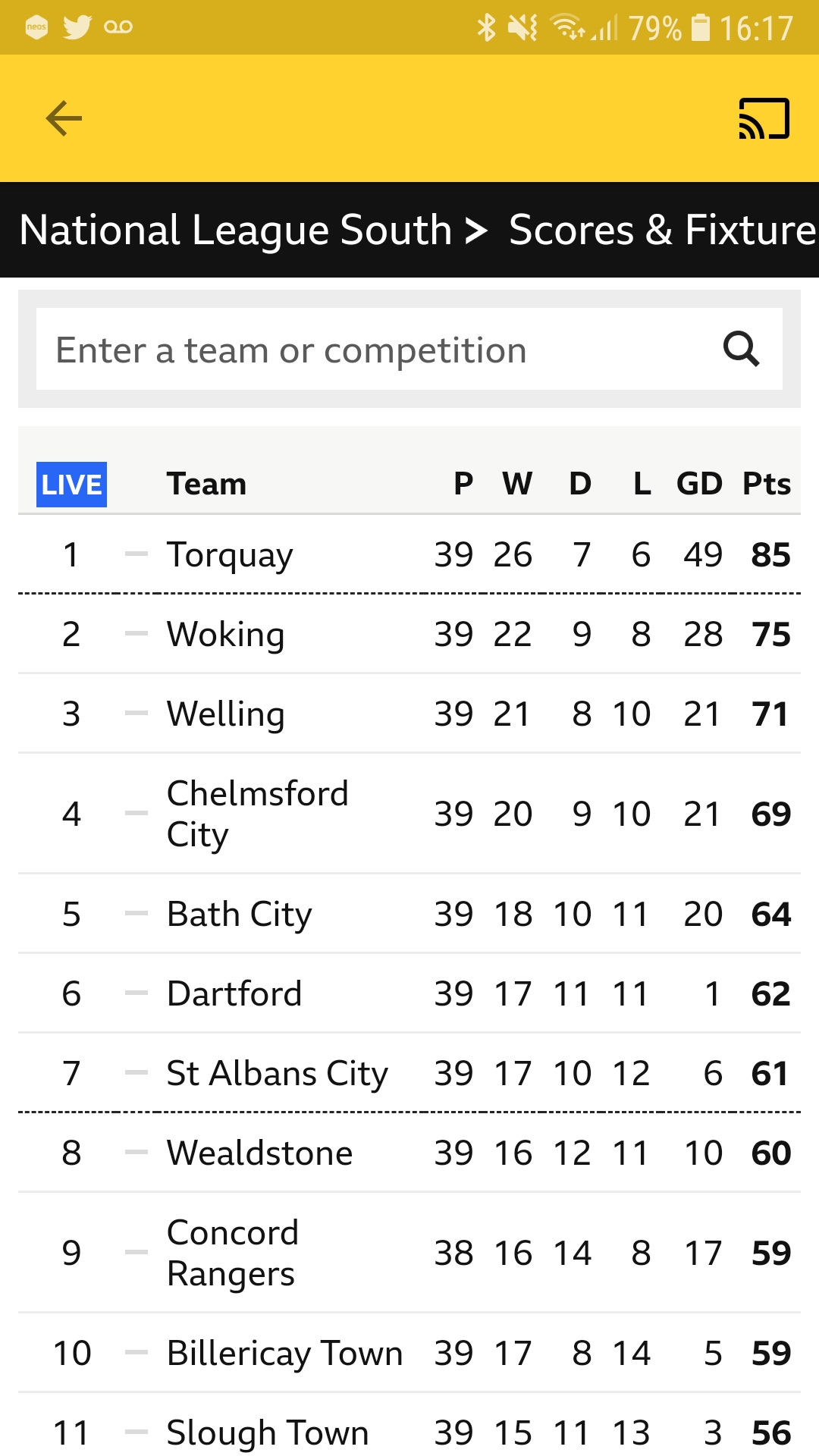819x1456 pixels.
Task: Select Concord Rangers team name
Action: (x=233, y=1253)
